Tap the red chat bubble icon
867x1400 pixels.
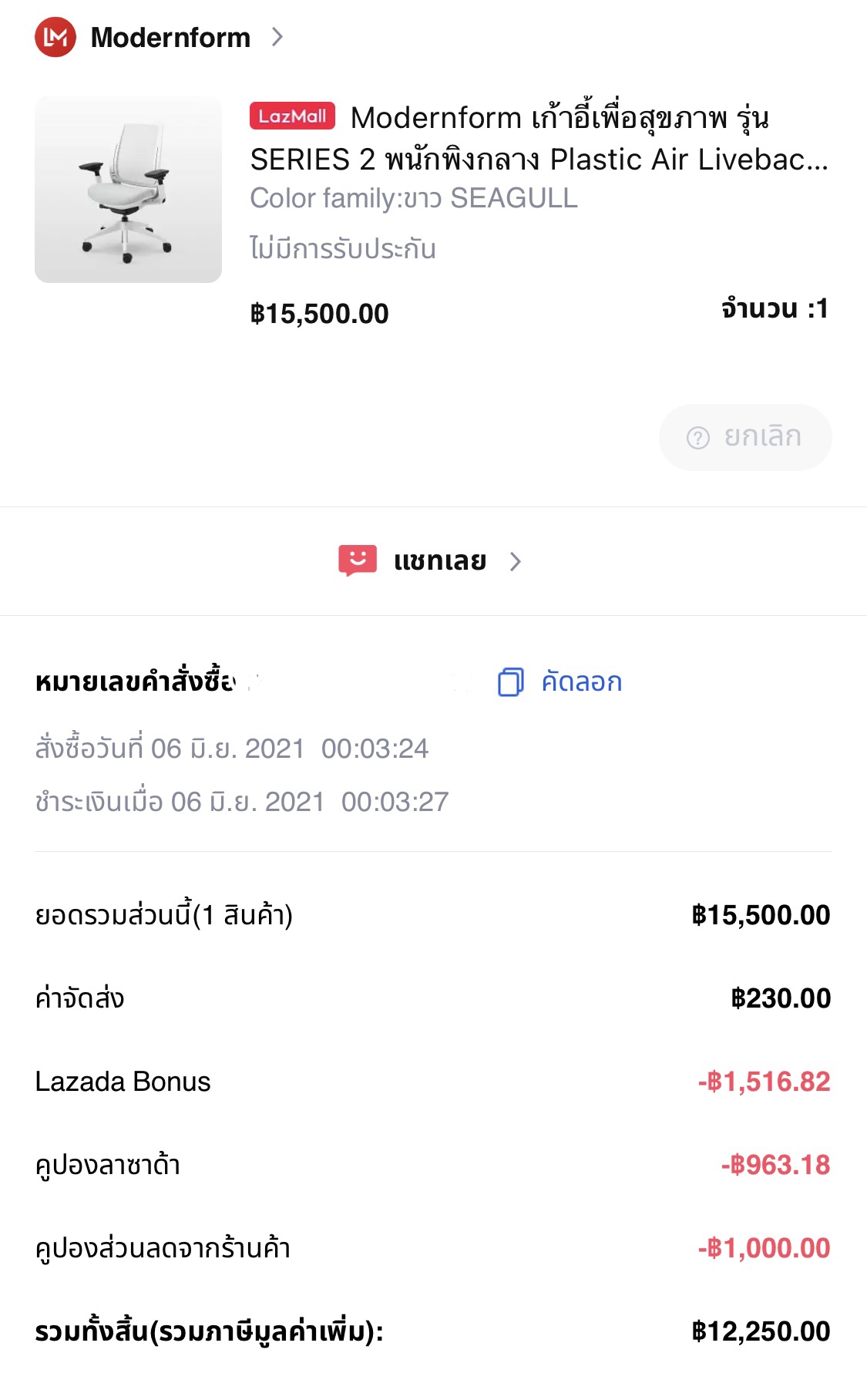pos(358,560)
